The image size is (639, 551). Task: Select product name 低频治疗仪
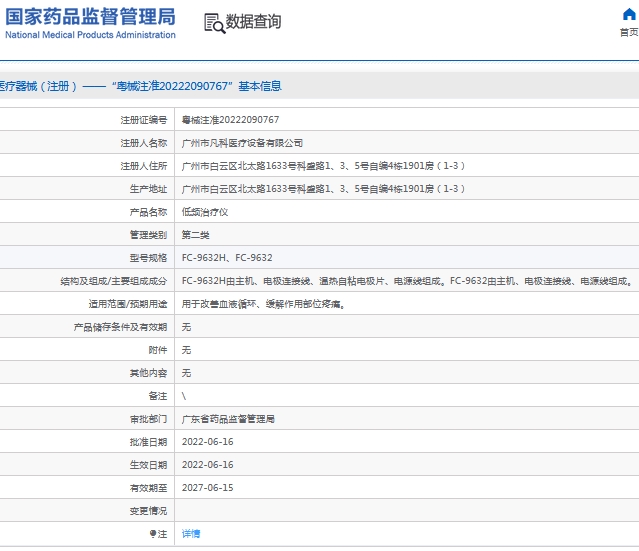click(205, 212)
